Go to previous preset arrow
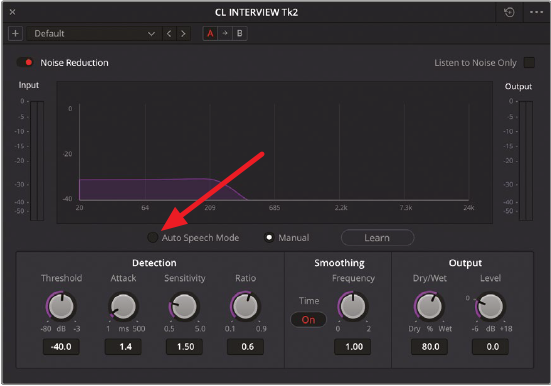Image resolution: width=551 pixels, height=386 pixels. coord(169,34)
